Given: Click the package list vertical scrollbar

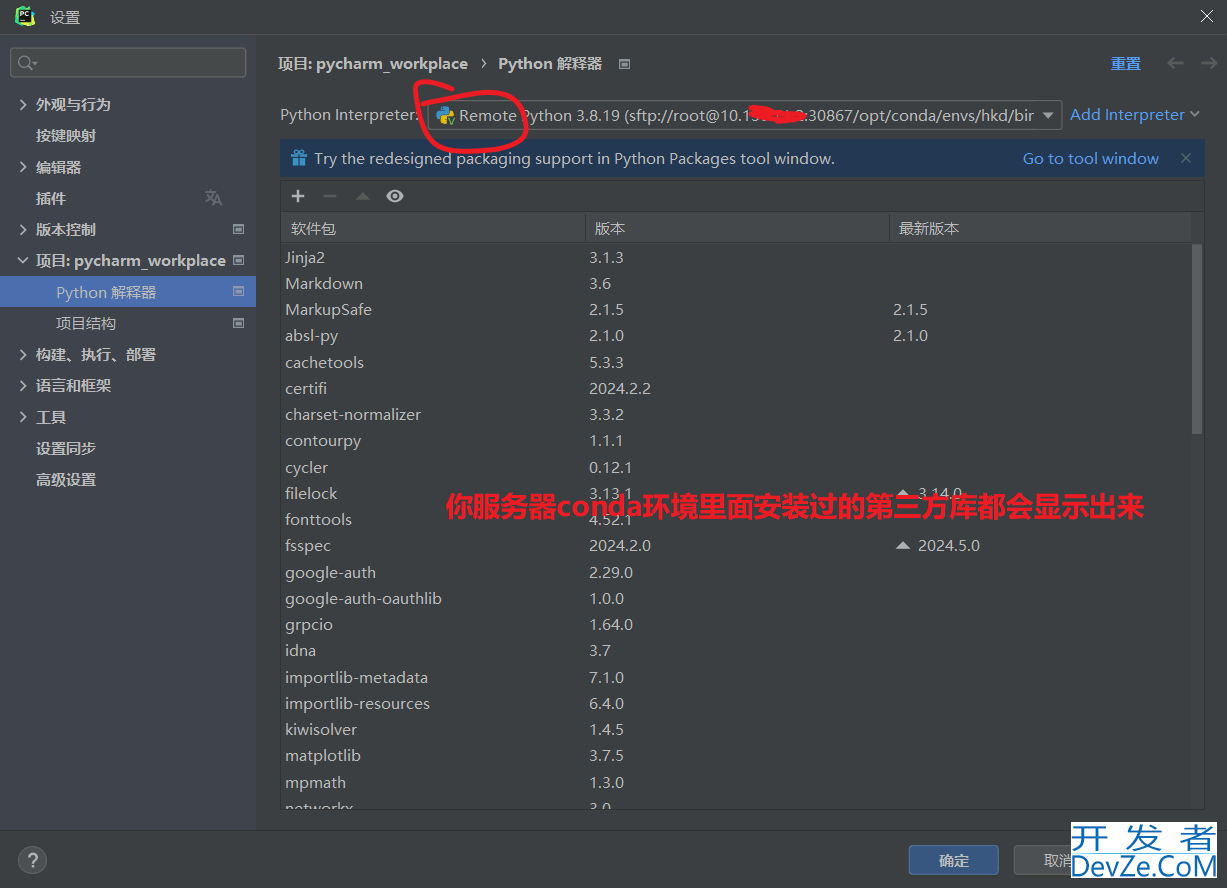Looking at the screenshot, I should pos(1197,339).
